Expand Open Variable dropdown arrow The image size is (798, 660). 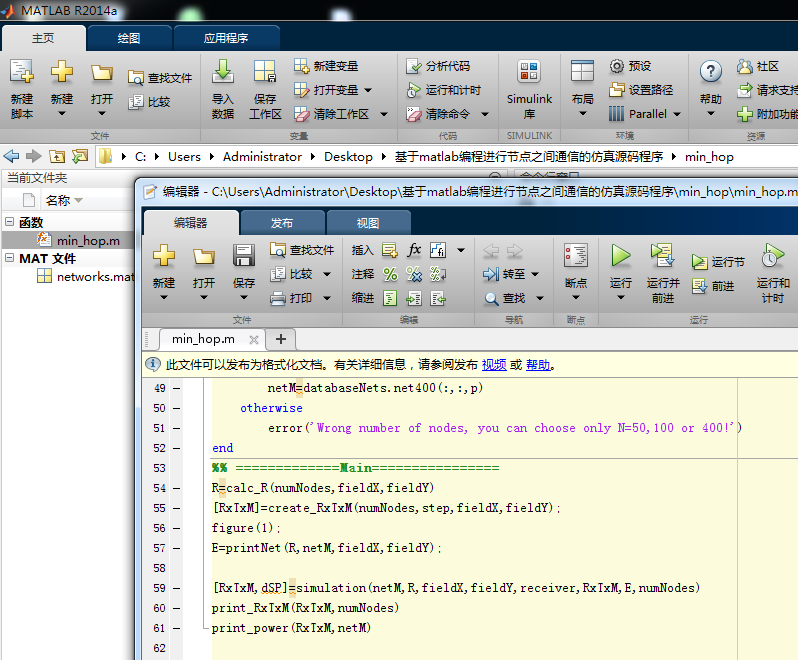(x=368, y=90)
